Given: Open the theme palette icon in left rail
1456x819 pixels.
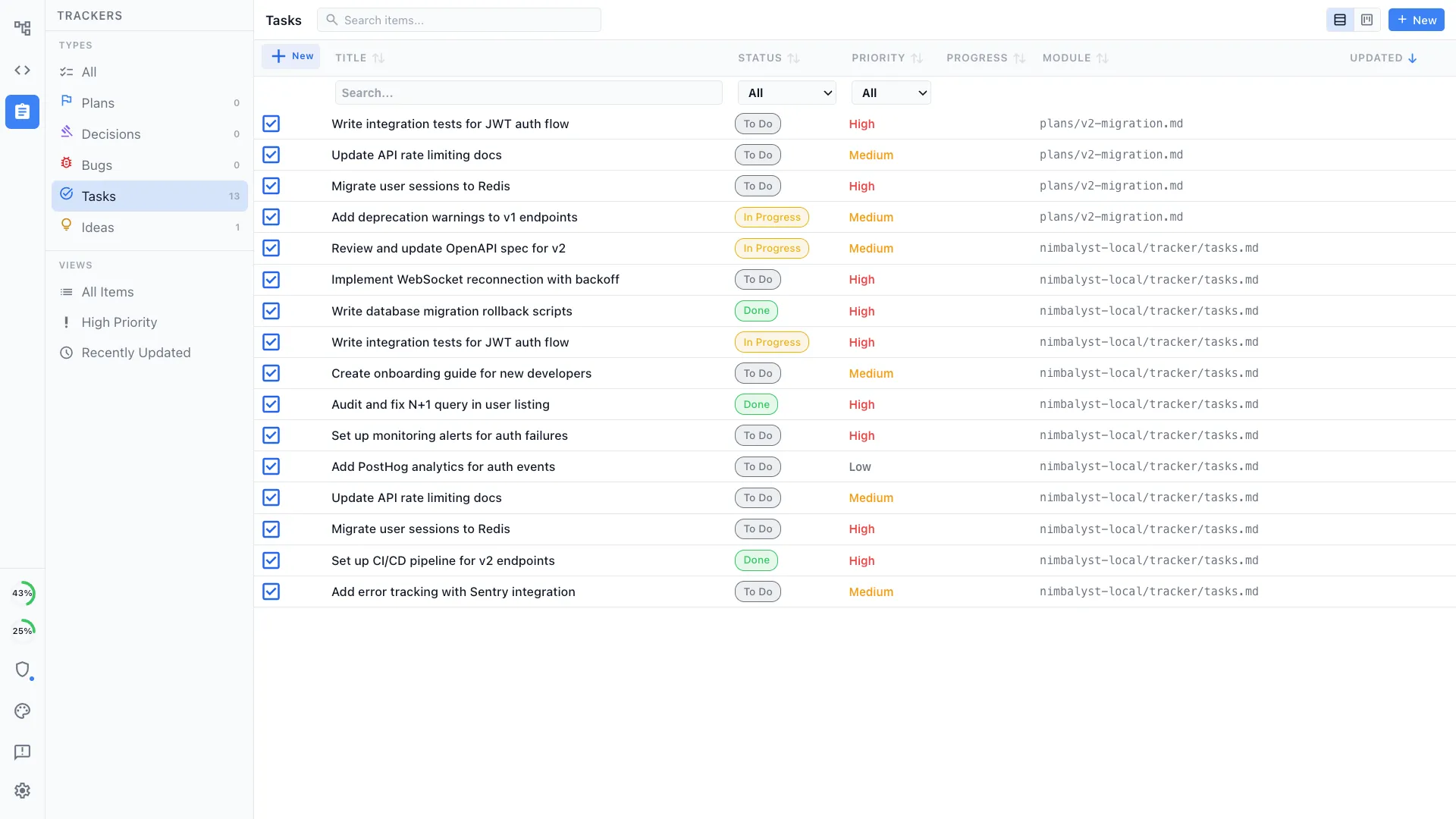Looking at the screenshot, I should point(22,711).
